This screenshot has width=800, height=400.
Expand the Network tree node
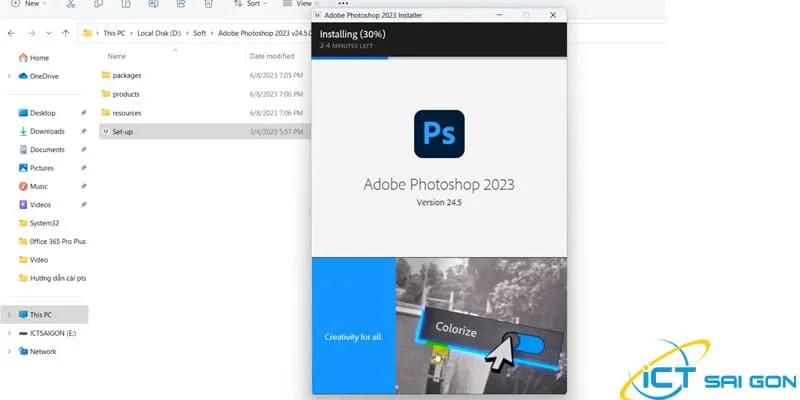tap(9, 352)
